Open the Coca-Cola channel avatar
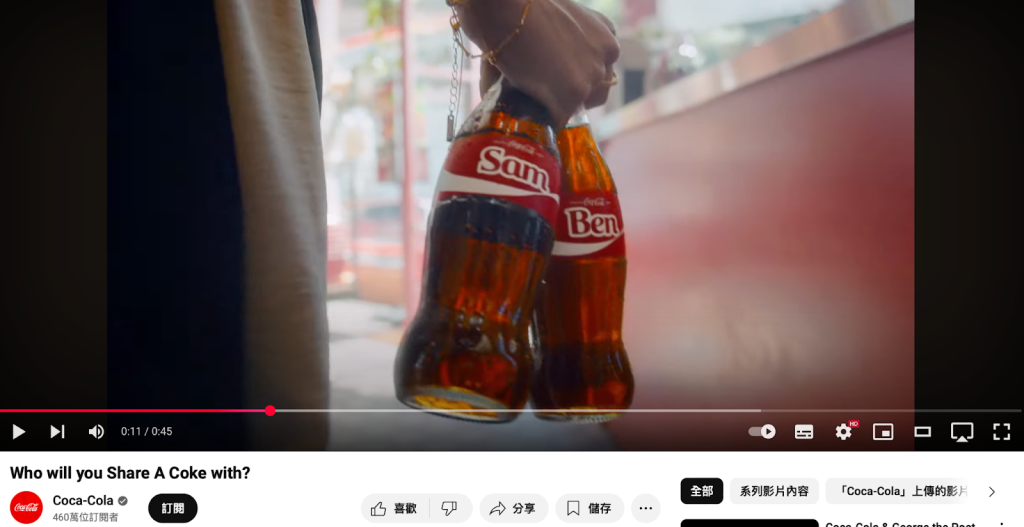Image resolution: width=1024 pixels, height=527 pixels. (x=26, y=507)
